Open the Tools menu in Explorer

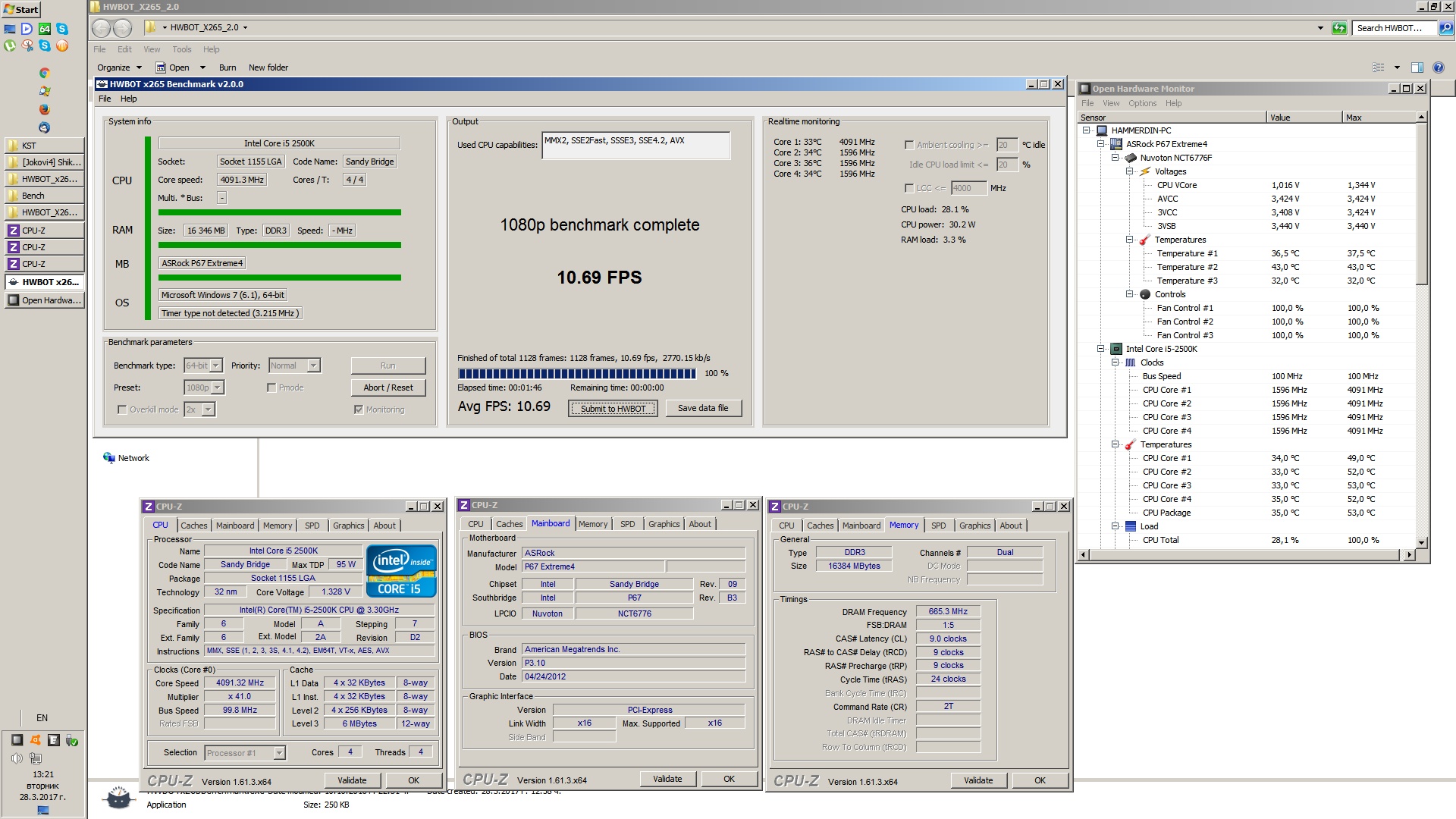pos(181,49)
